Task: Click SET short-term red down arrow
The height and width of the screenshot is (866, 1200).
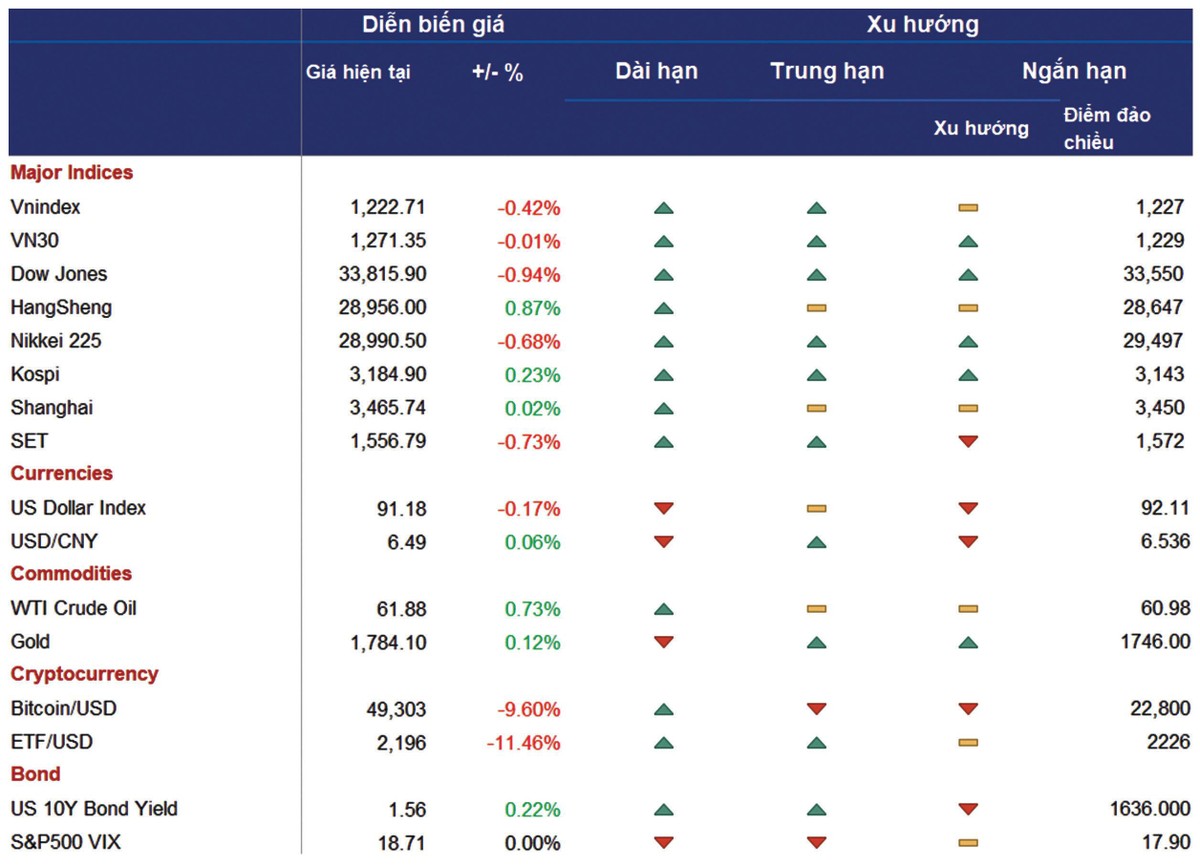Action: 967,441
